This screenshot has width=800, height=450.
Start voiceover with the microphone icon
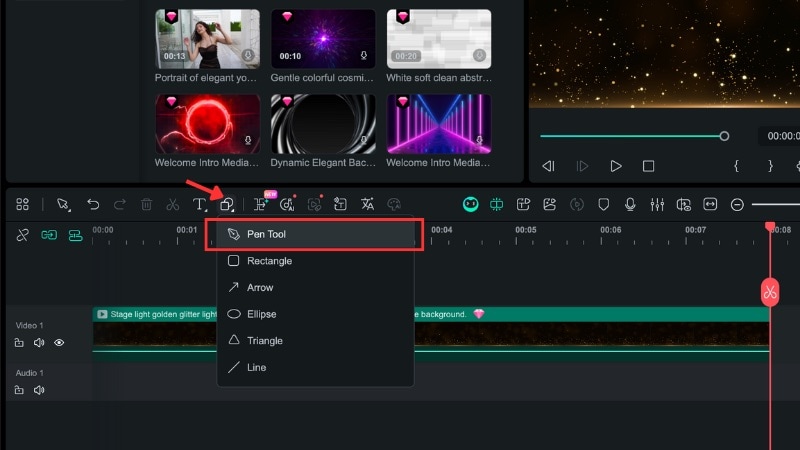[x=630, y=205]
